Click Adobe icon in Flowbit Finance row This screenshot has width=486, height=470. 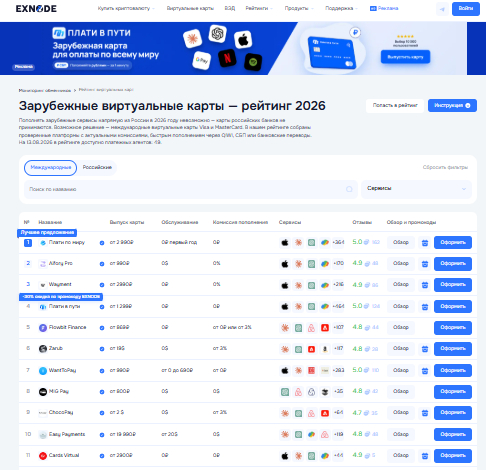pos(325,328)
